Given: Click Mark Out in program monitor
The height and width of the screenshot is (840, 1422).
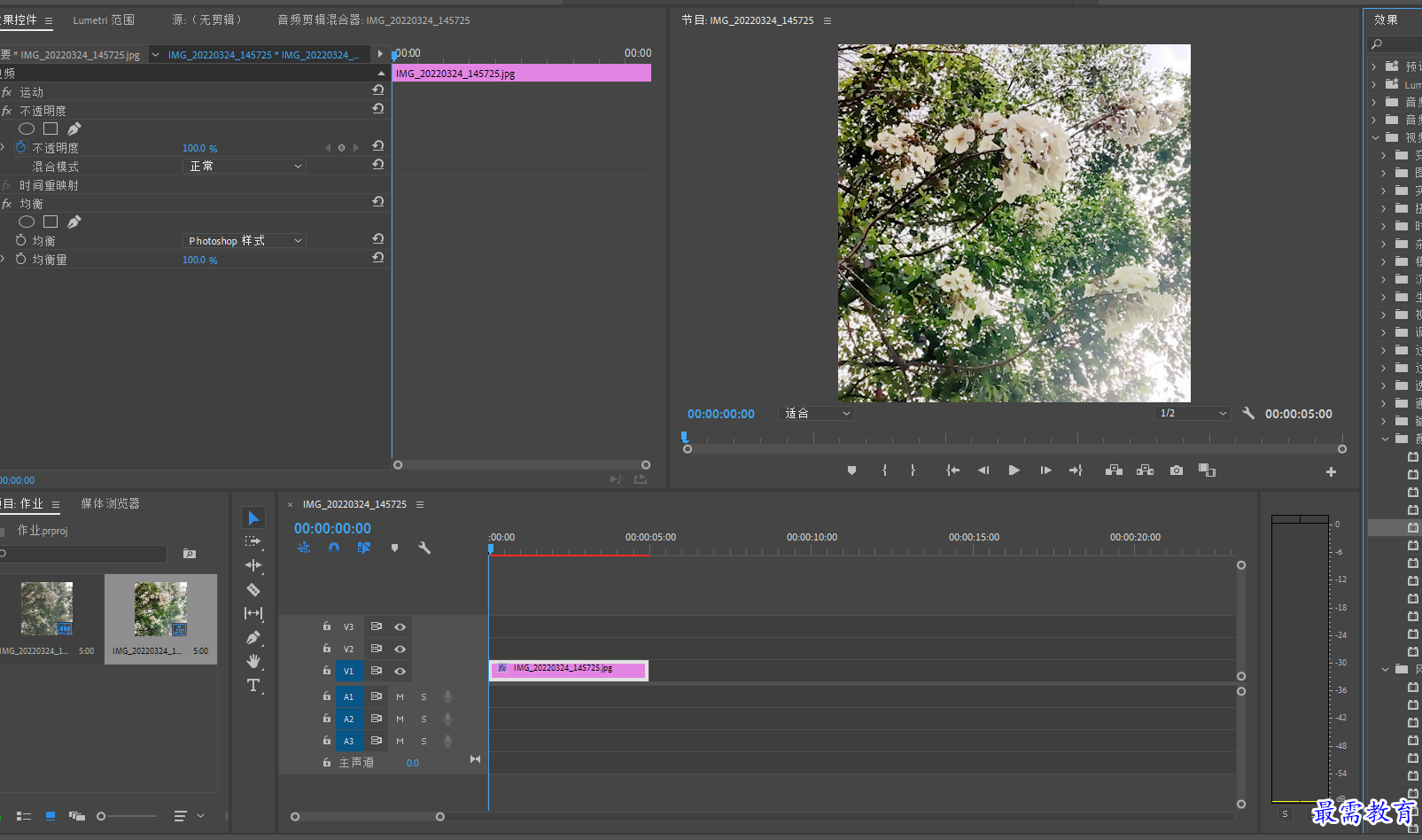Looking at the screenshot, I should pyautogui.click(x=913, y=471).
